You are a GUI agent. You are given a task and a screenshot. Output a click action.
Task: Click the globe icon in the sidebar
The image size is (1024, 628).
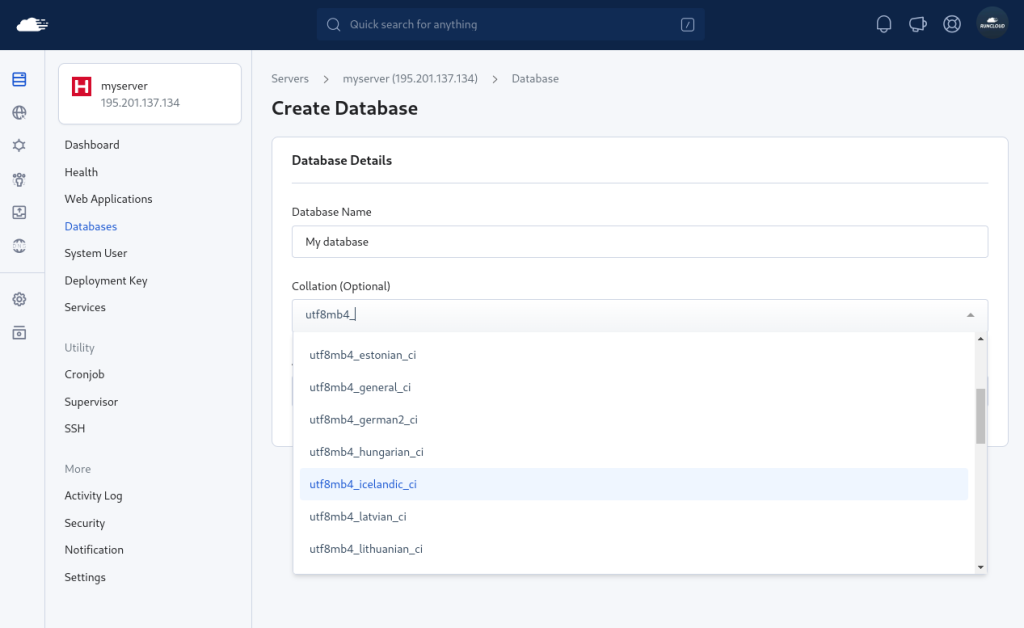click(x=18, y=112)
